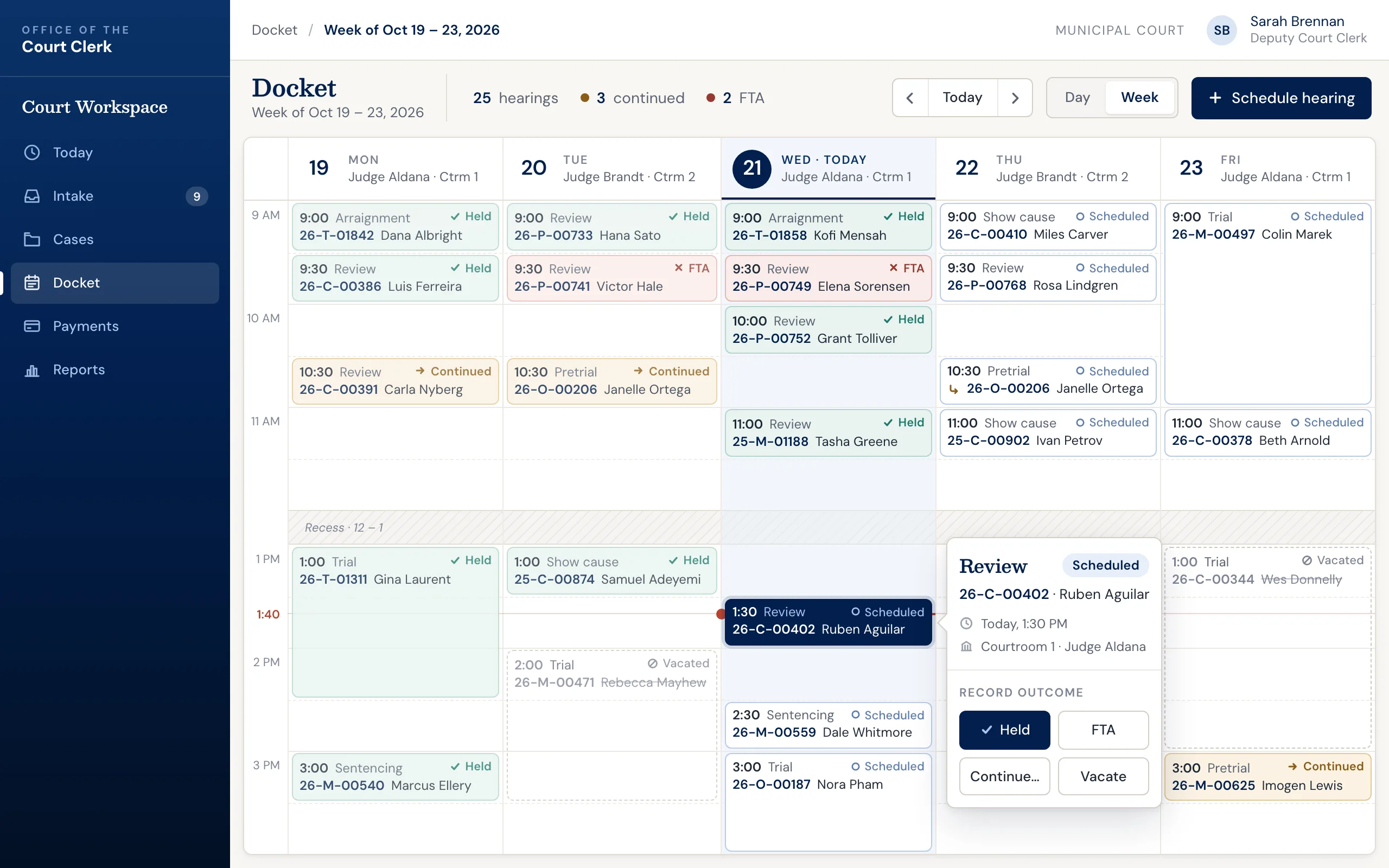Click the Intake tray icon
The width and height of the screenshot is (1389, 868).
[32, 196]
